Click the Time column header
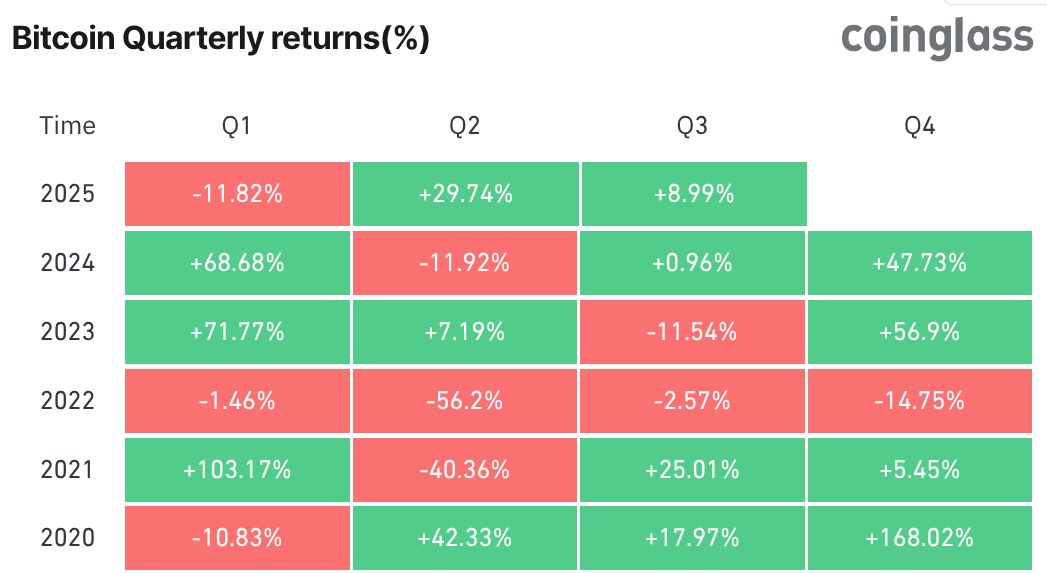 (x=68, y=126)
